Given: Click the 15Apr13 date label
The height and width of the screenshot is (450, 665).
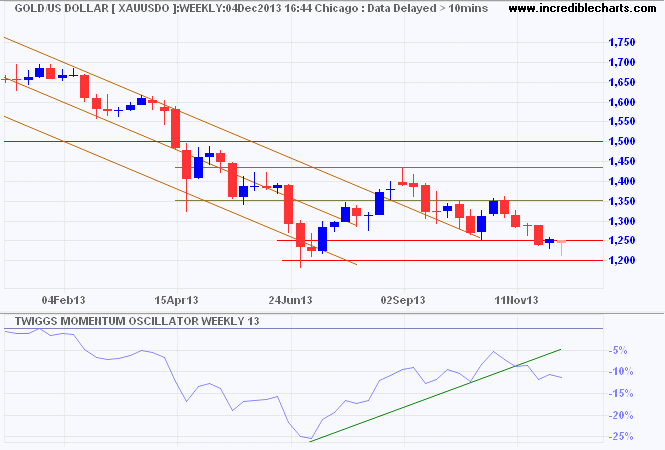Looking at the screenshot, I should (176, 300).
